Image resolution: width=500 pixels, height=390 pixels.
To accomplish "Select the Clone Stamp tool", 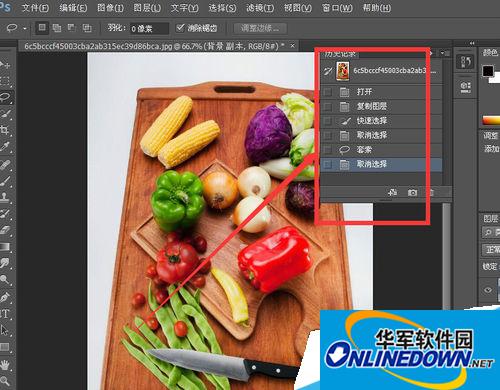I will click(5, 197).
